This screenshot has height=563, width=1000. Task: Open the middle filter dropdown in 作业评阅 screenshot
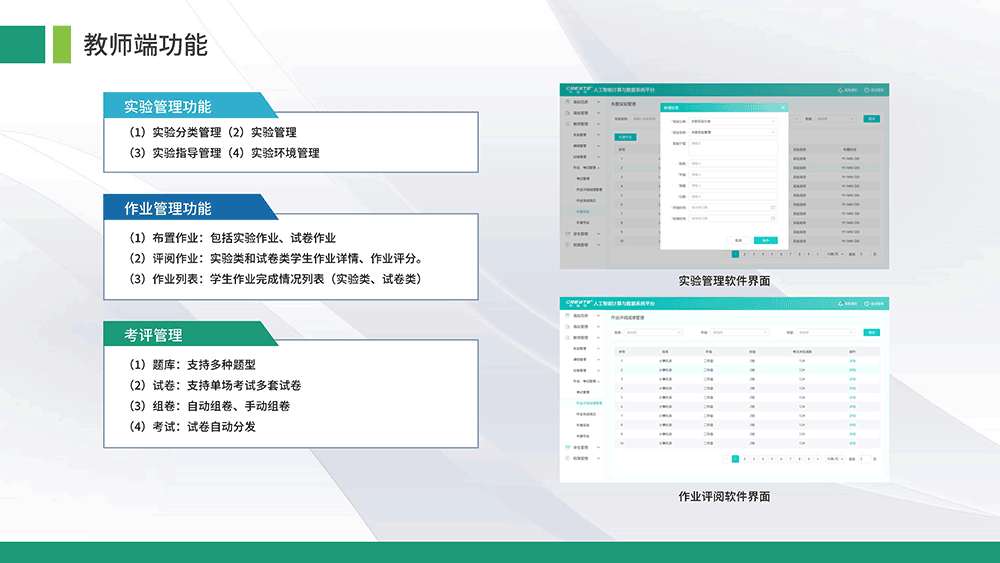pyautogui.click(x=740, y=332)
